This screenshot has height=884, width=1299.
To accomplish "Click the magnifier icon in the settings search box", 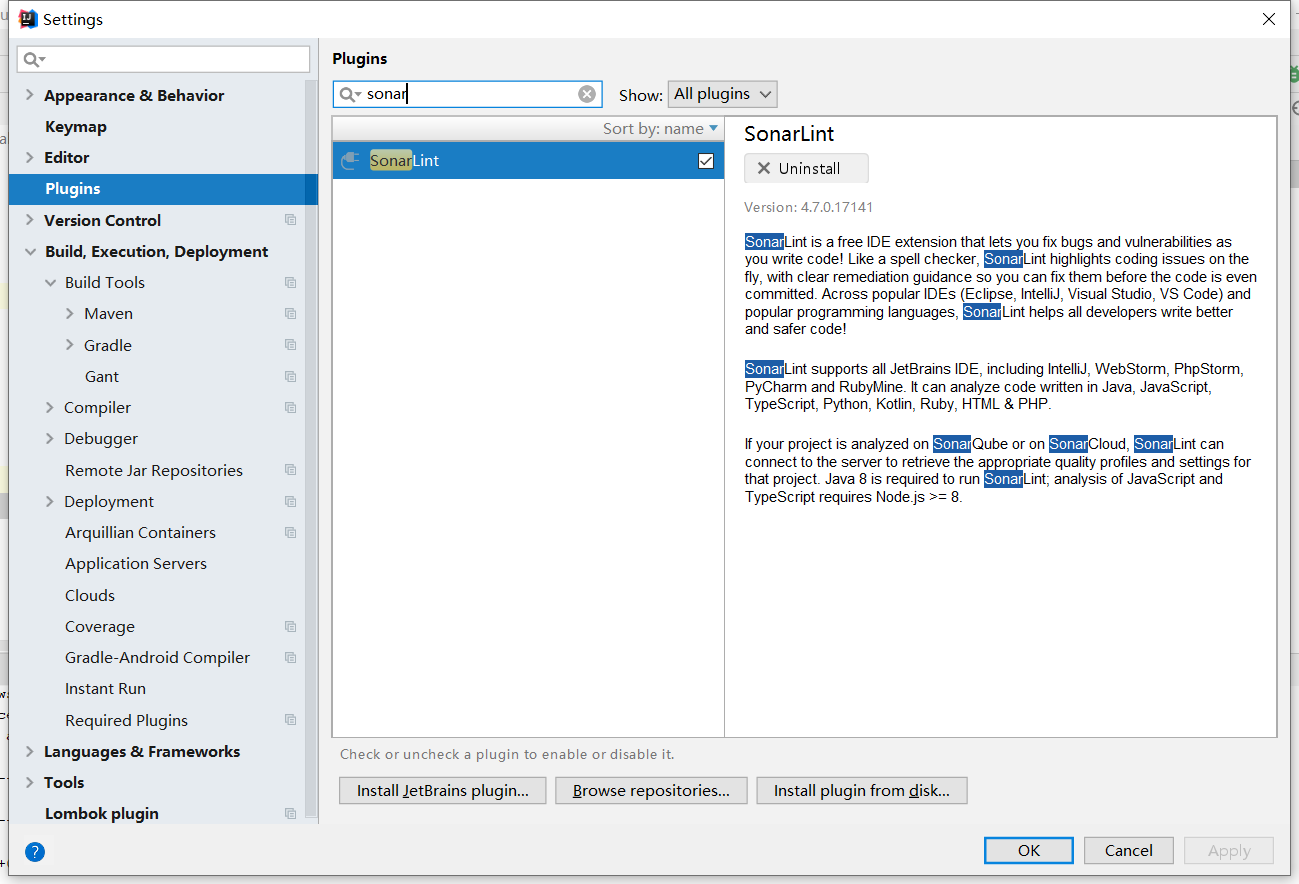I will click(32, 59).
